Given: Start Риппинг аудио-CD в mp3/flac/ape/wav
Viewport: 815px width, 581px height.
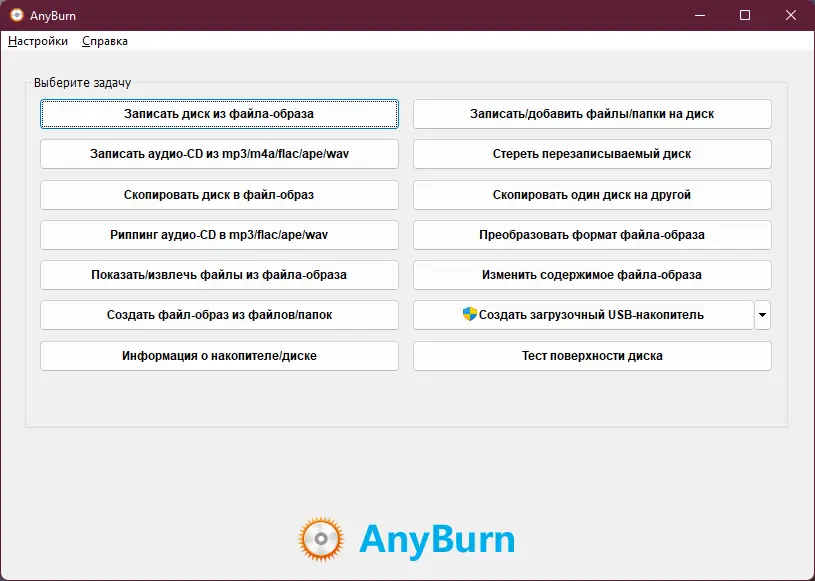Looking at the screenshot, I should click(219, 235).
